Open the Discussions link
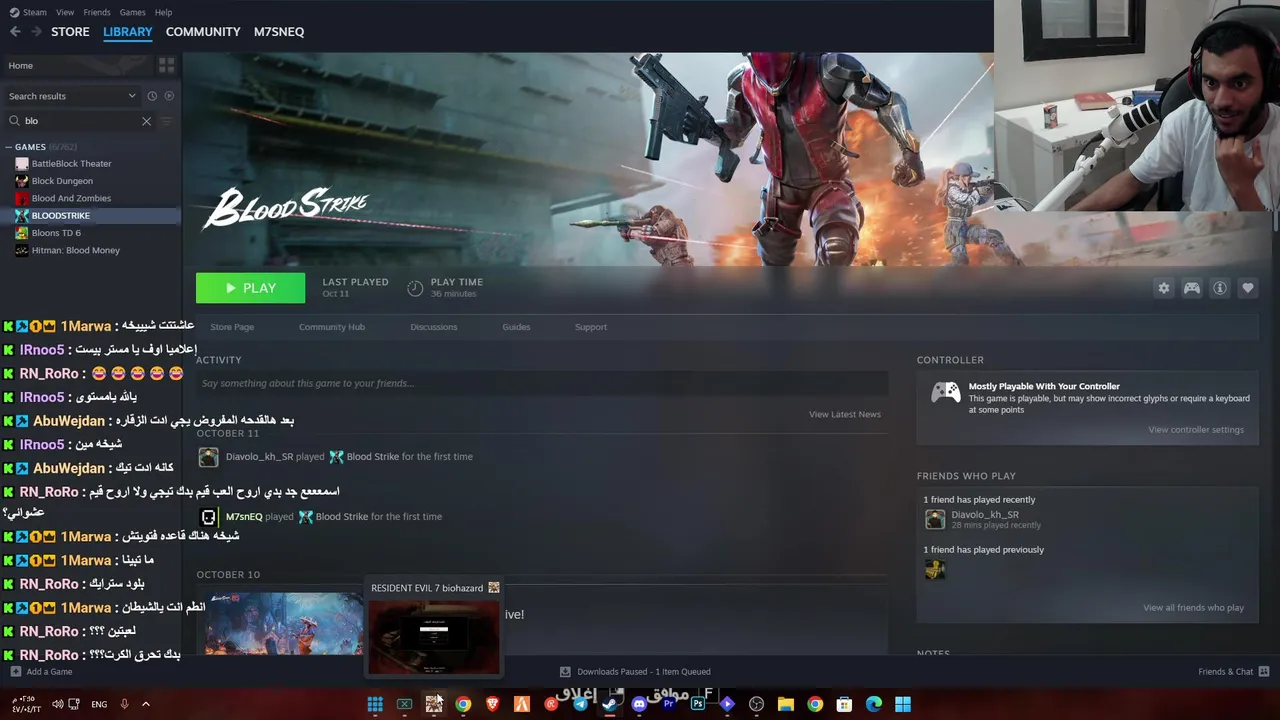The height and width of the screenshot is (720, 1280). pyautogui.click(x=434, y=327)
